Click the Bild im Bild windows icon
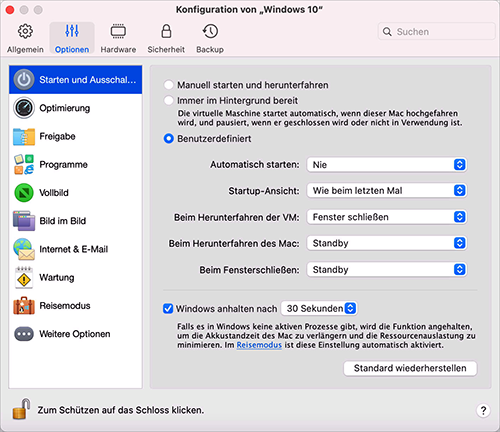Viewport: 500px width, 432px height. pyautogui.click(x=24, y=221)
